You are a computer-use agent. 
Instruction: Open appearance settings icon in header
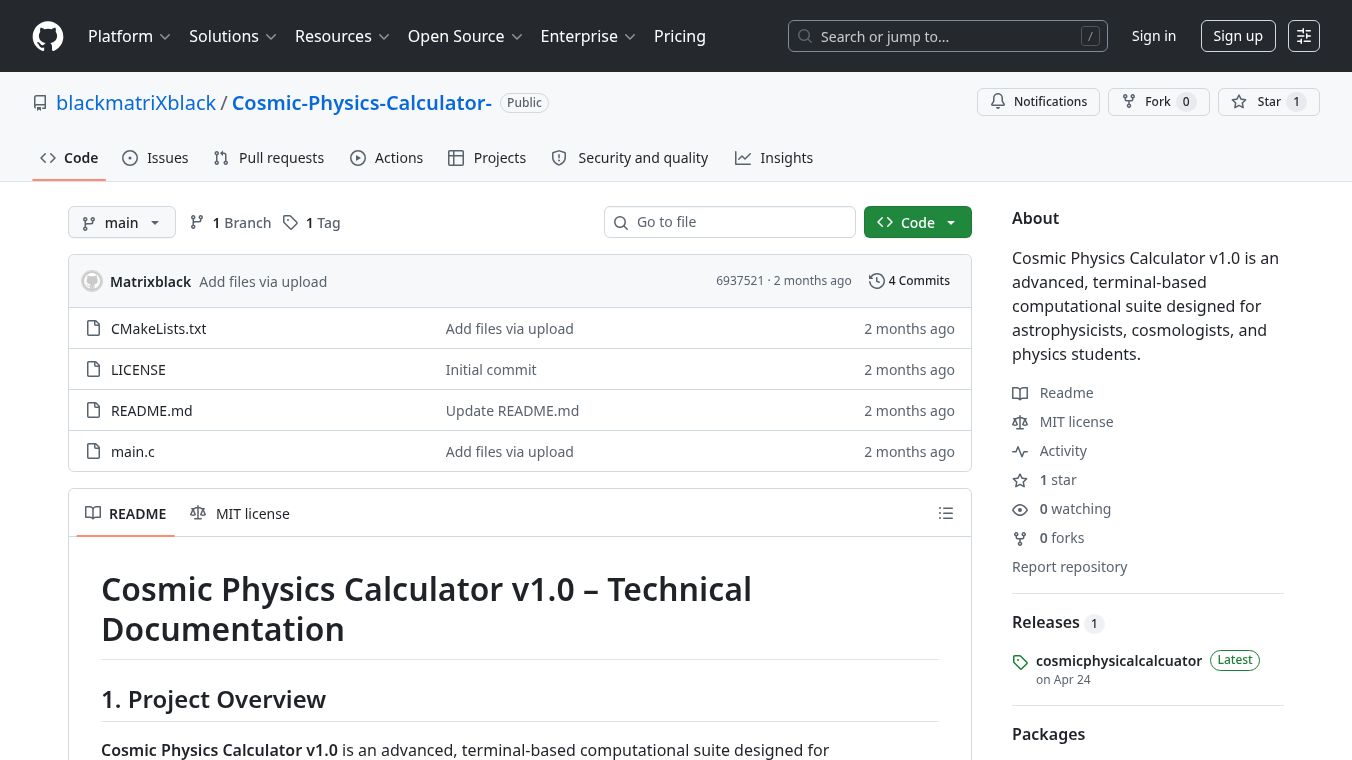[1304, 36]
